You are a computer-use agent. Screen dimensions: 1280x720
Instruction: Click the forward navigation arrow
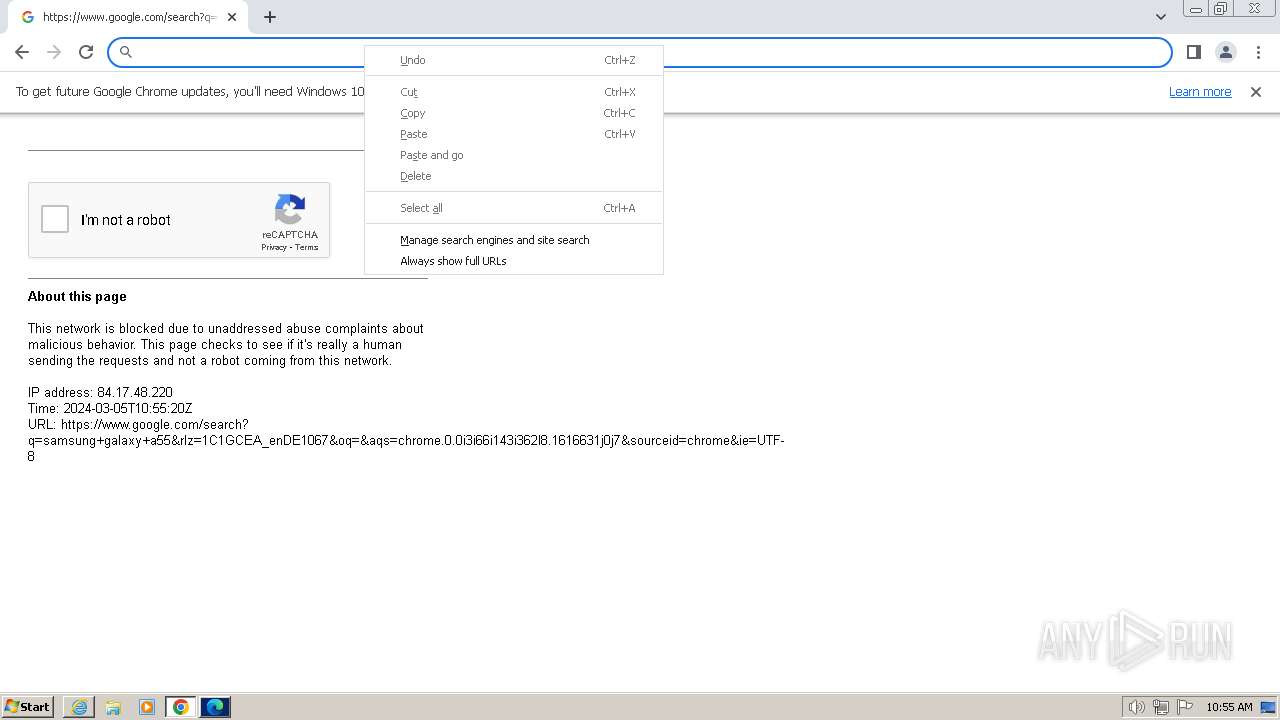(54, 52)
